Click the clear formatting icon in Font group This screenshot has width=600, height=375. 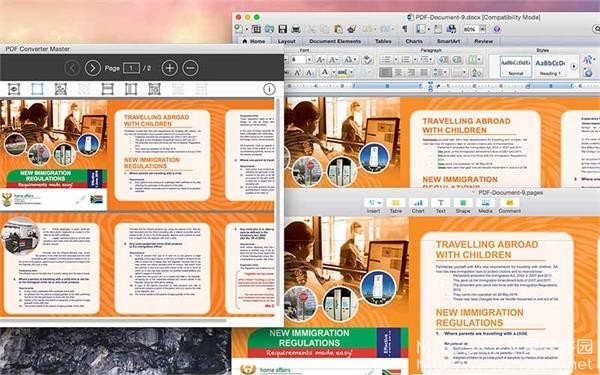[368, 60]
